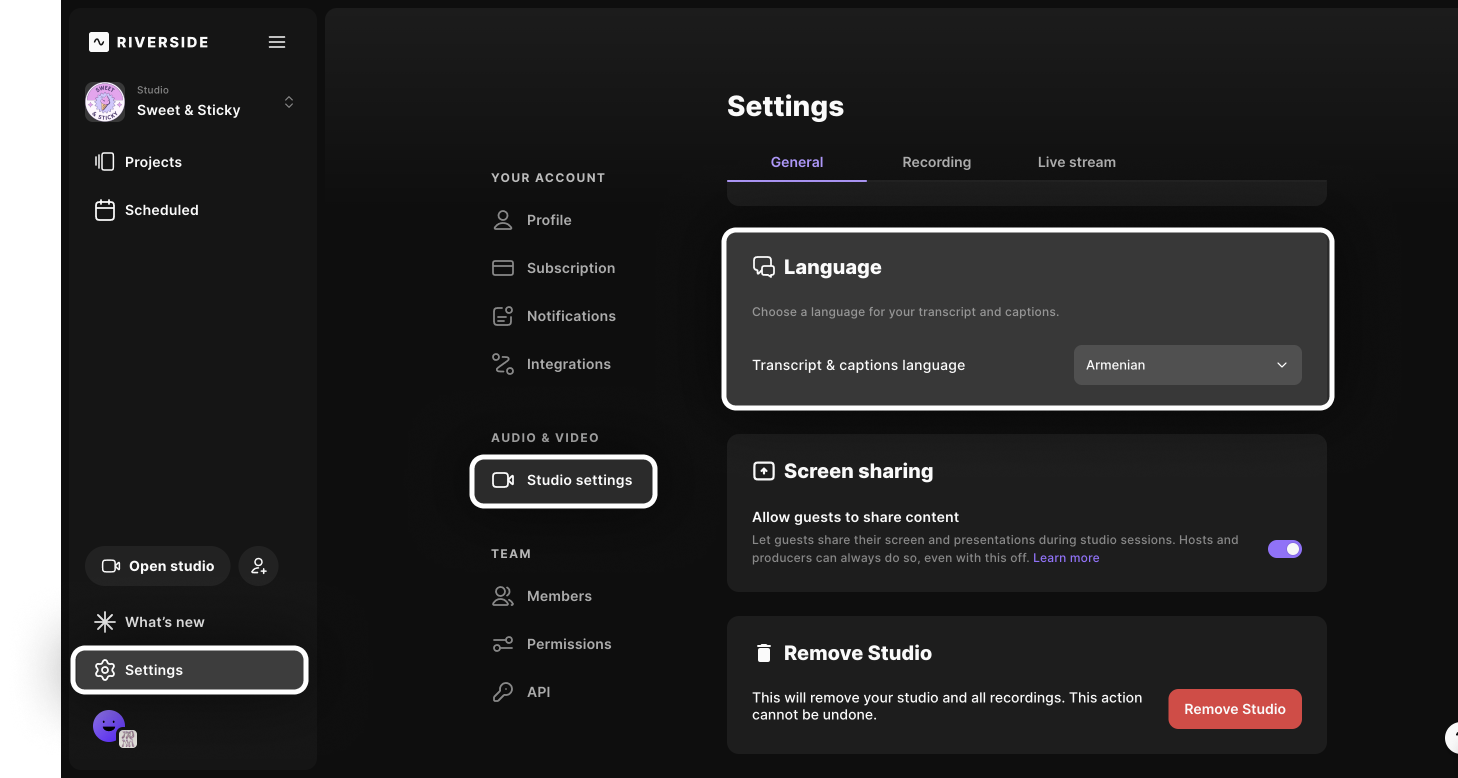Click the invite people icon button
Screen dimensions: 1458x778
click(259, 566)
